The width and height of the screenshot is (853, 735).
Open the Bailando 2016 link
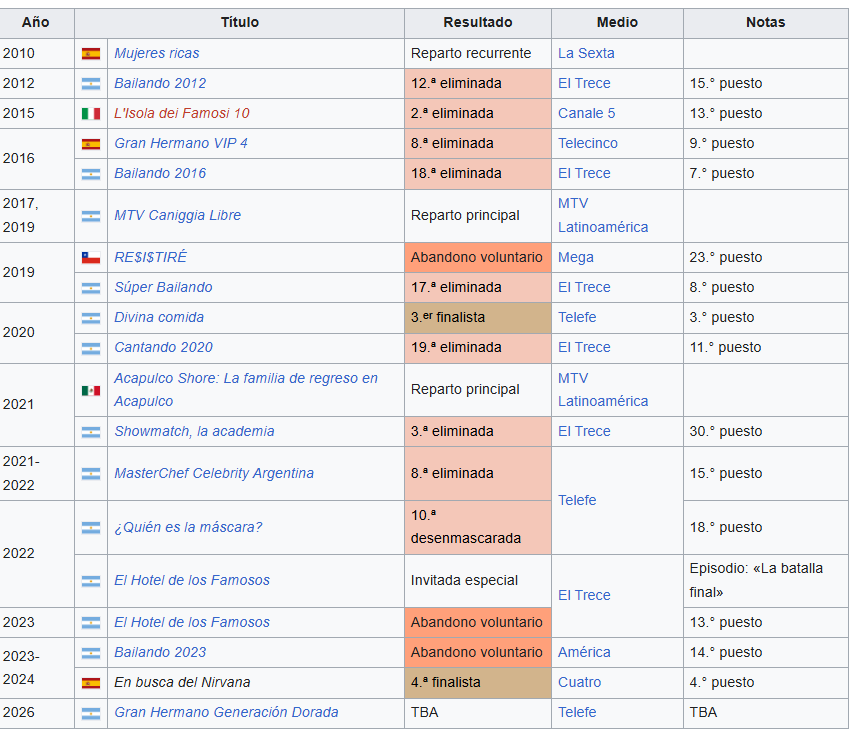[160, 173]
